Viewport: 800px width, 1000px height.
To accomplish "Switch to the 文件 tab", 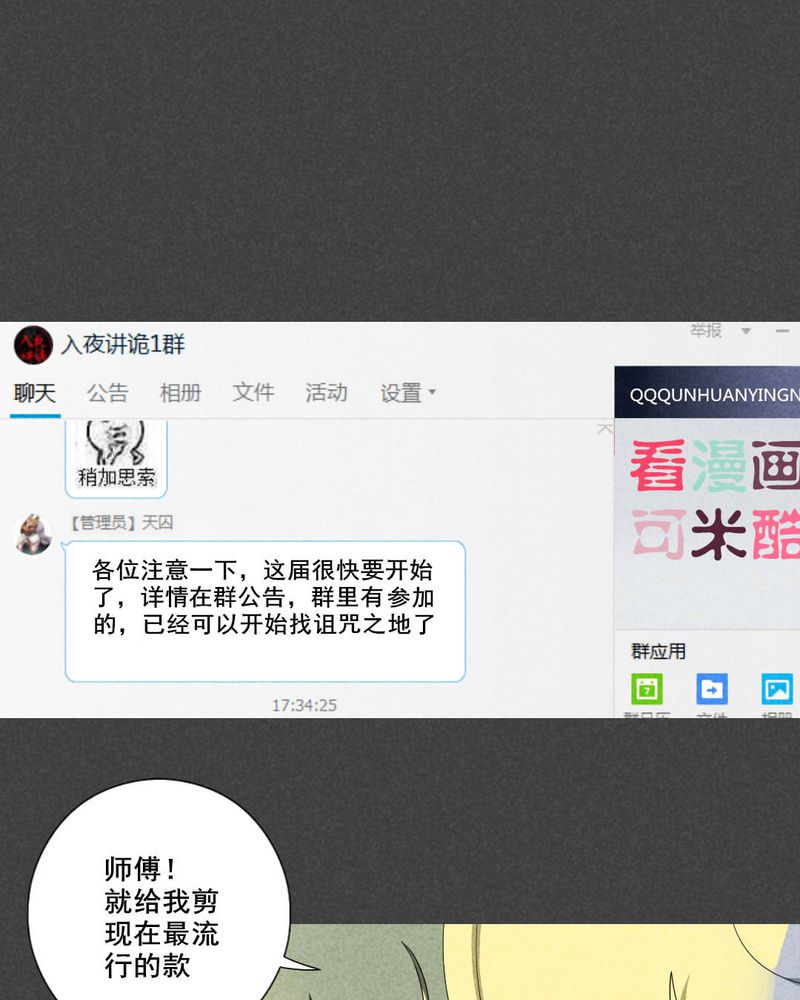I will click(x=253, y=393).
